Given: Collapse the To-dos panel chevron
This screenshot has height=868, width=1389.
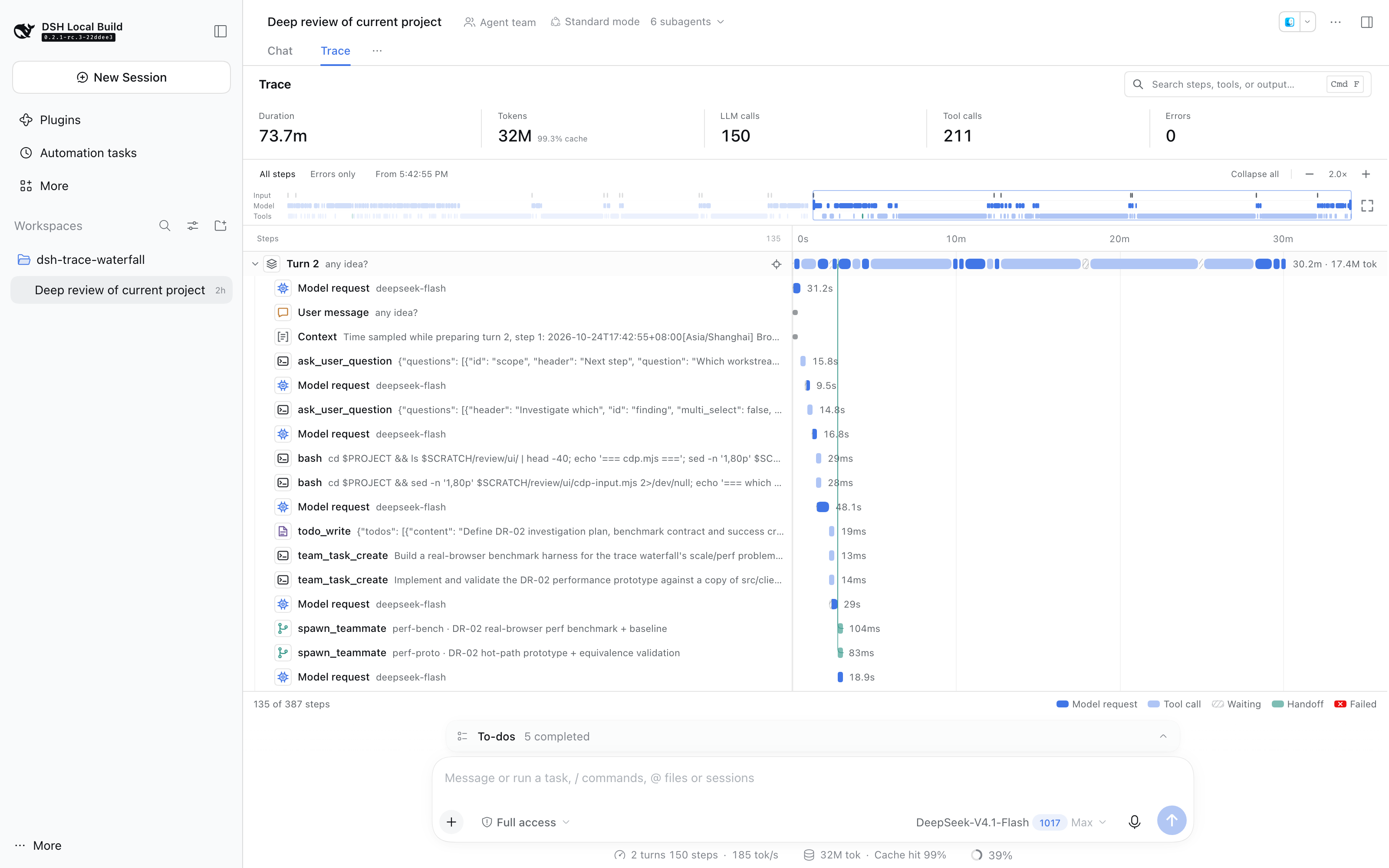Looking at the screenshot, I should pyautogui.click(x=1163, y=736).
